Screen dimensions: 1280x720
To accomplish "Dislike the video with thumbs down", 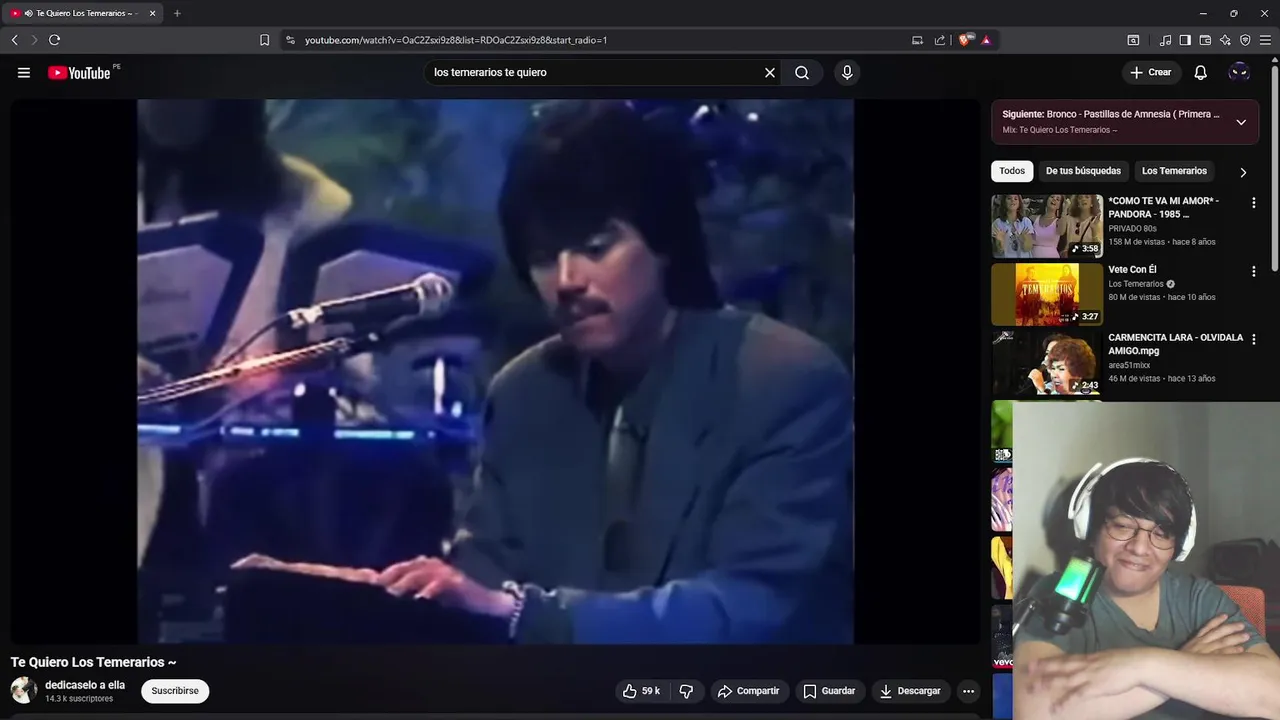I will [686, 691].
